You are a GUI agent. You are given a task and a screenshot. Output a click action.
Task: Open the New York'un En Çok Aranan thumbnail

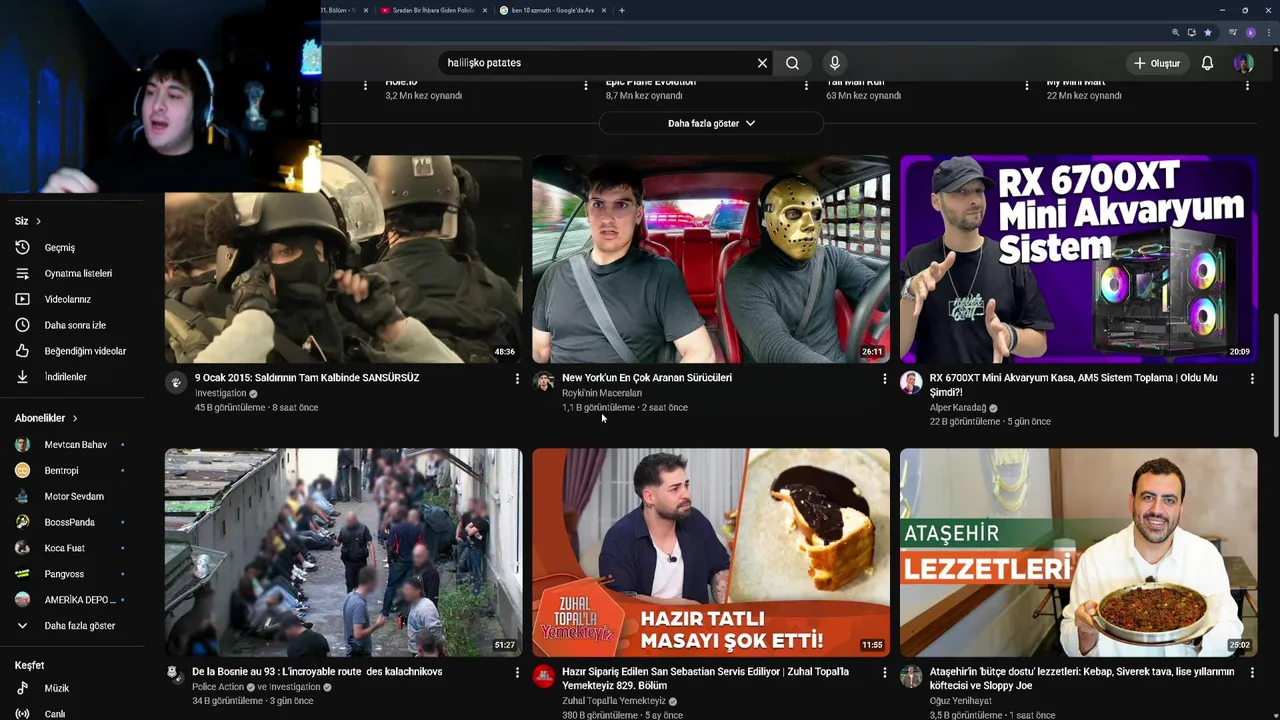click(711, 260)
